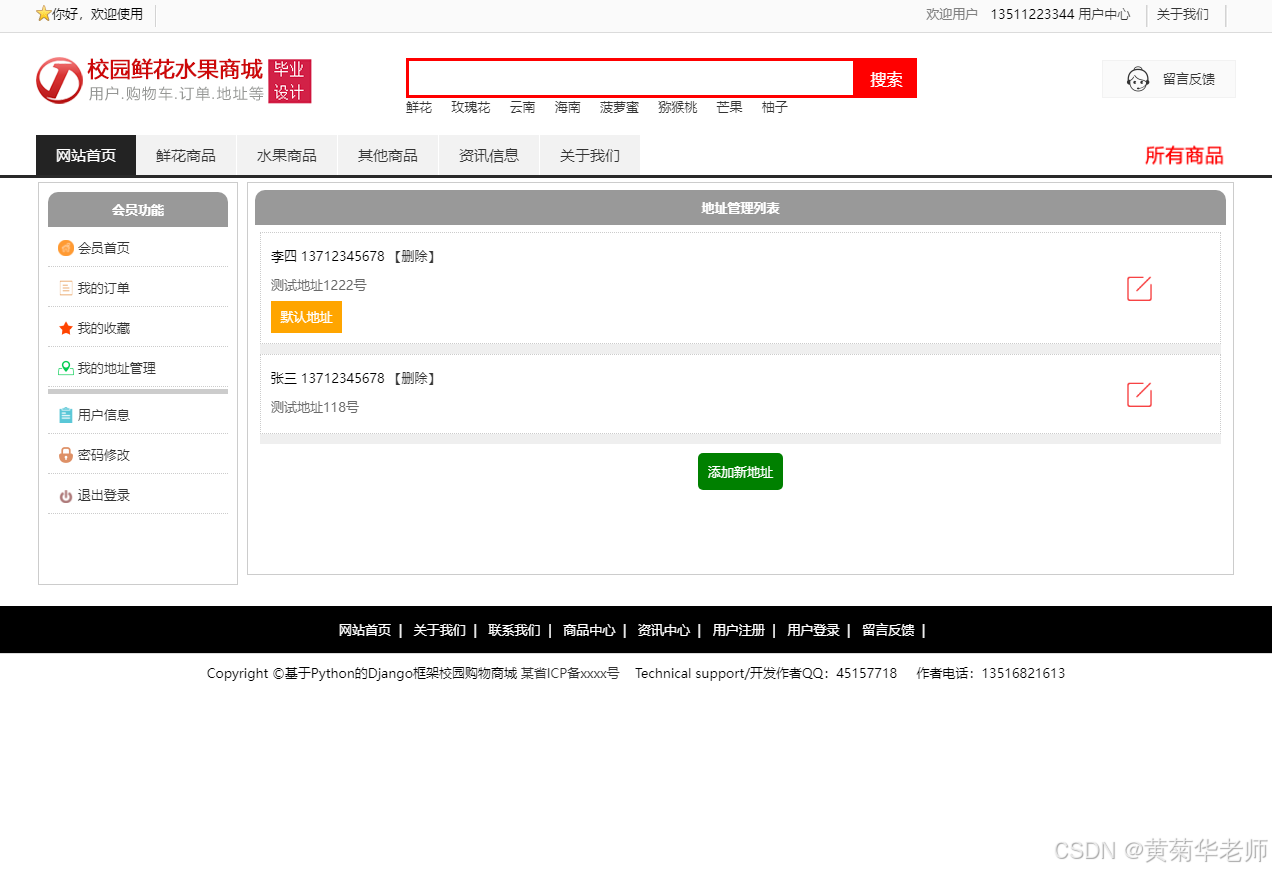The height and width of the screenshot is (872, 1272).
Task: Click the address text 测试地址1222号
Action: point(319,285)
